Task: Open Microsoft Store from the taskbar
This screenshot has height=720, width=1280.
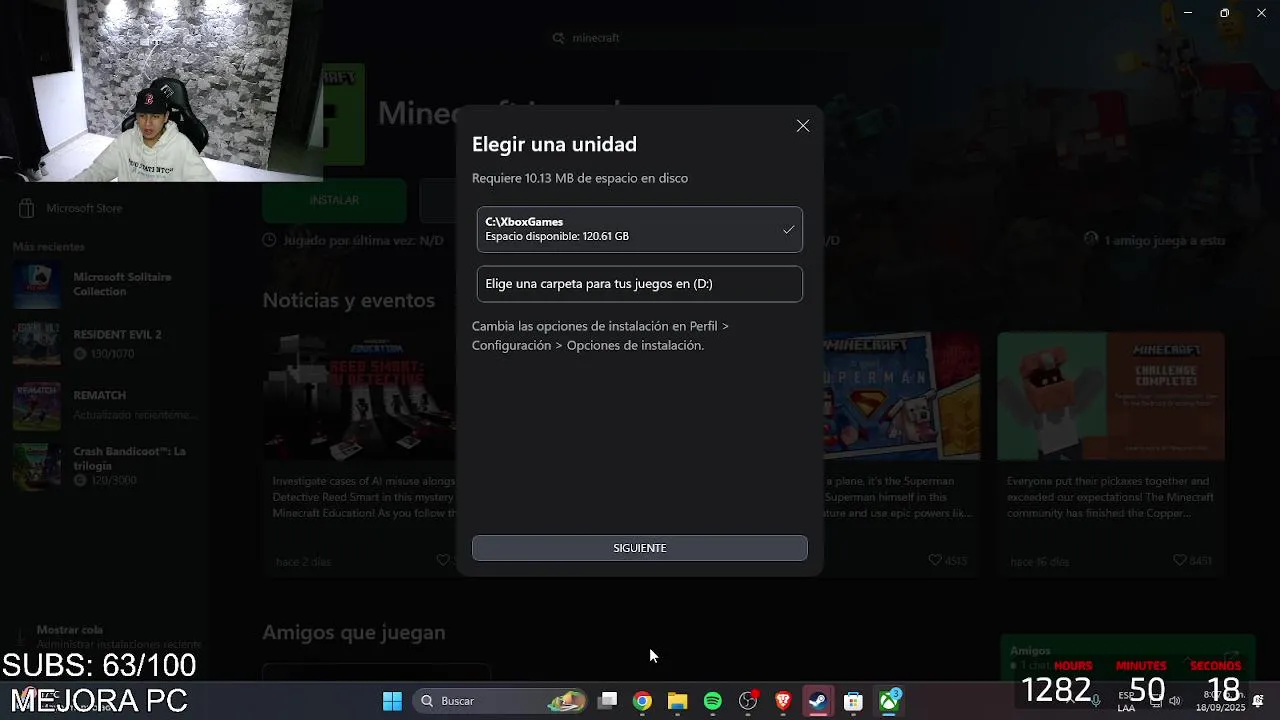Action: click(853, 701)
